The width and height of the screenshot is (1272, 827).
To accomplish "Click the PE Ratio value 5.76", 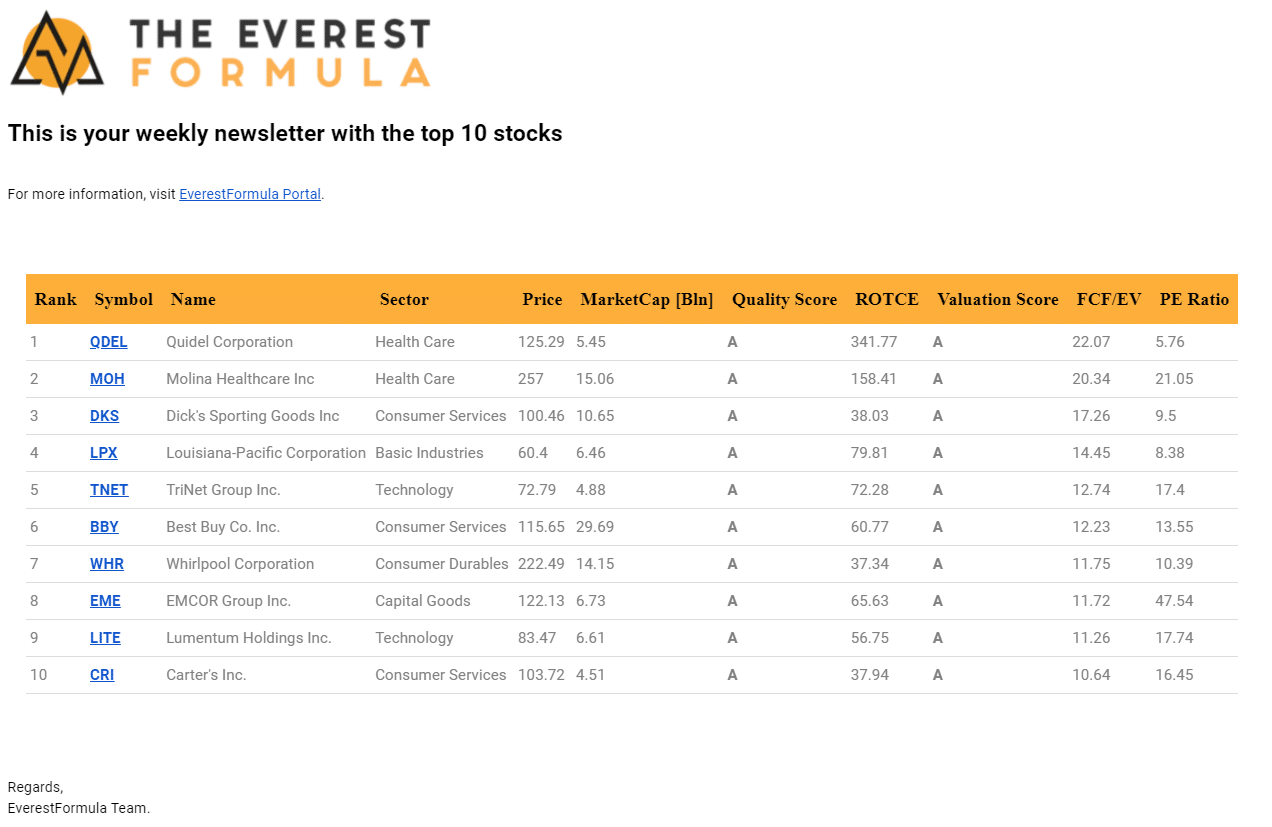I will pos(1170,342).
